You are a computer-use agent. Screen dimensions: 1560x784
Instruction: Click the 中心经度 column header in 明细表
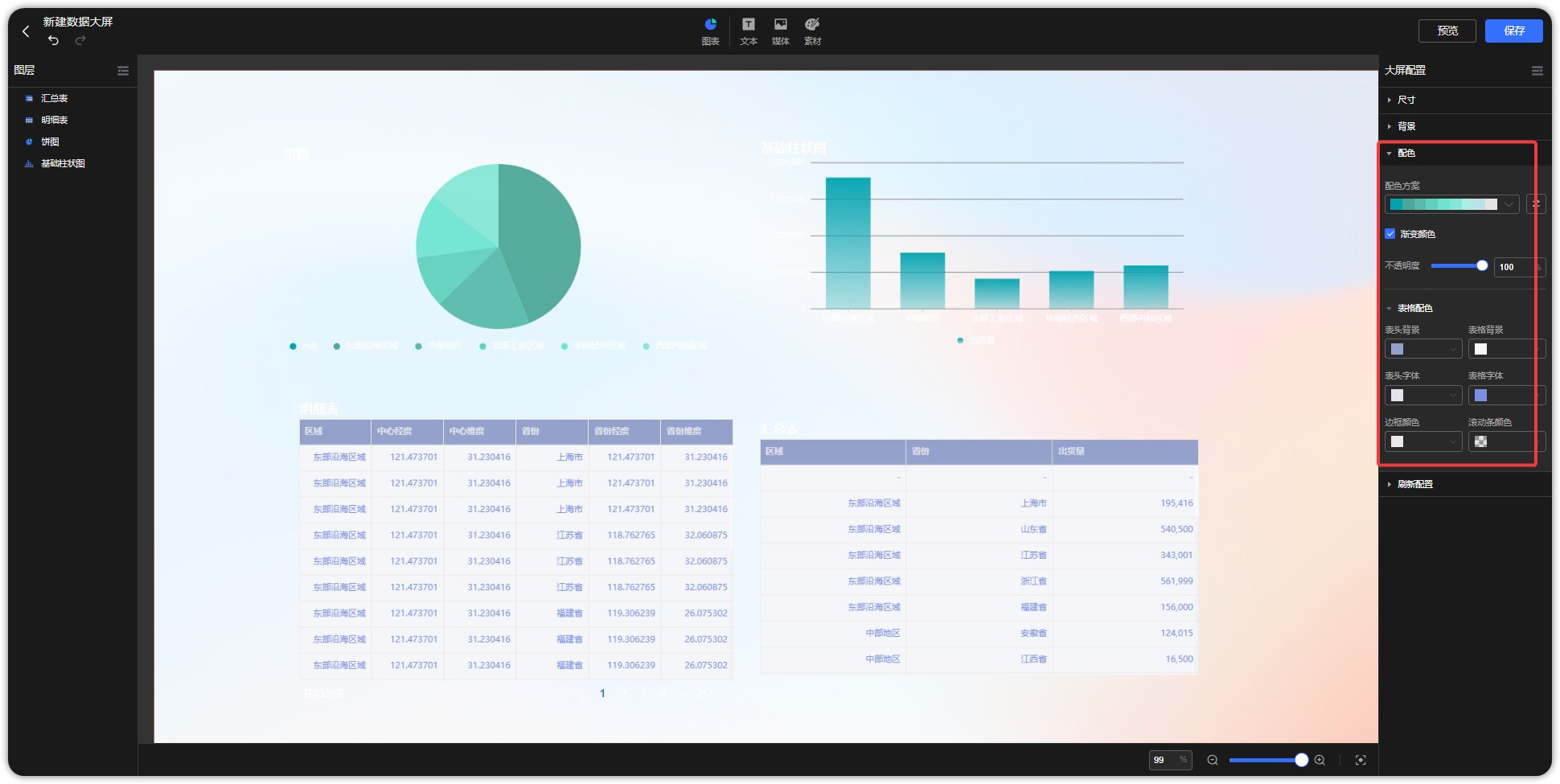tap(408, 432)
